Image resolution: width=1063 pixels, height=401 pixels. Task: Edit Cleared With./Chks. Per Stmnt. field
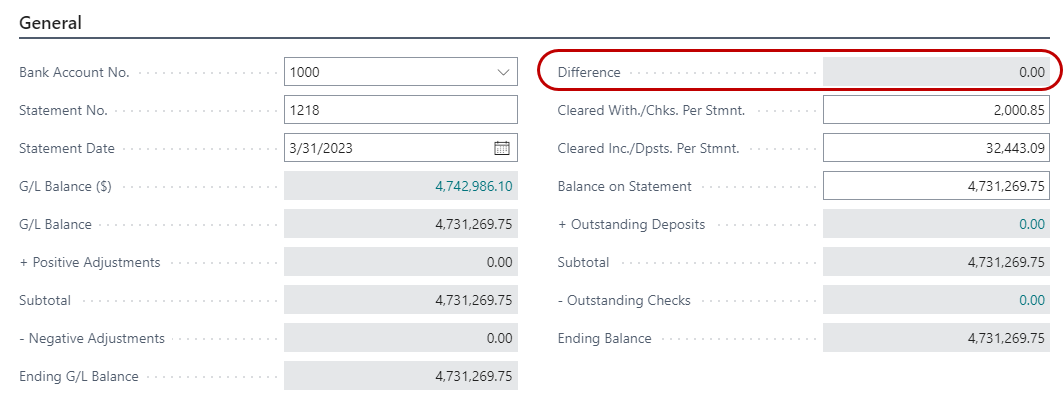coord(938,110)
